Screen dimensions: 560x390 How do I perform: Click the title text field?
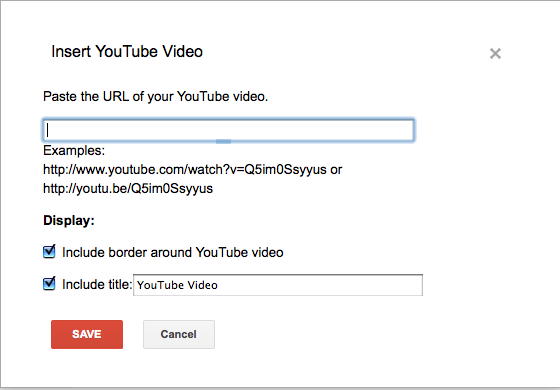point(278,285)
